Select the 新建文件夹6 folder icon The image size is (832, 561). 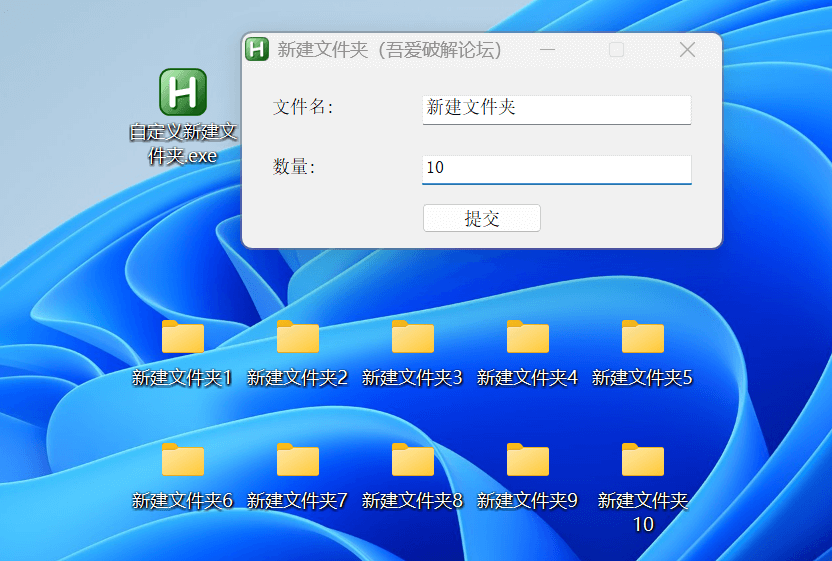point(183,459)
